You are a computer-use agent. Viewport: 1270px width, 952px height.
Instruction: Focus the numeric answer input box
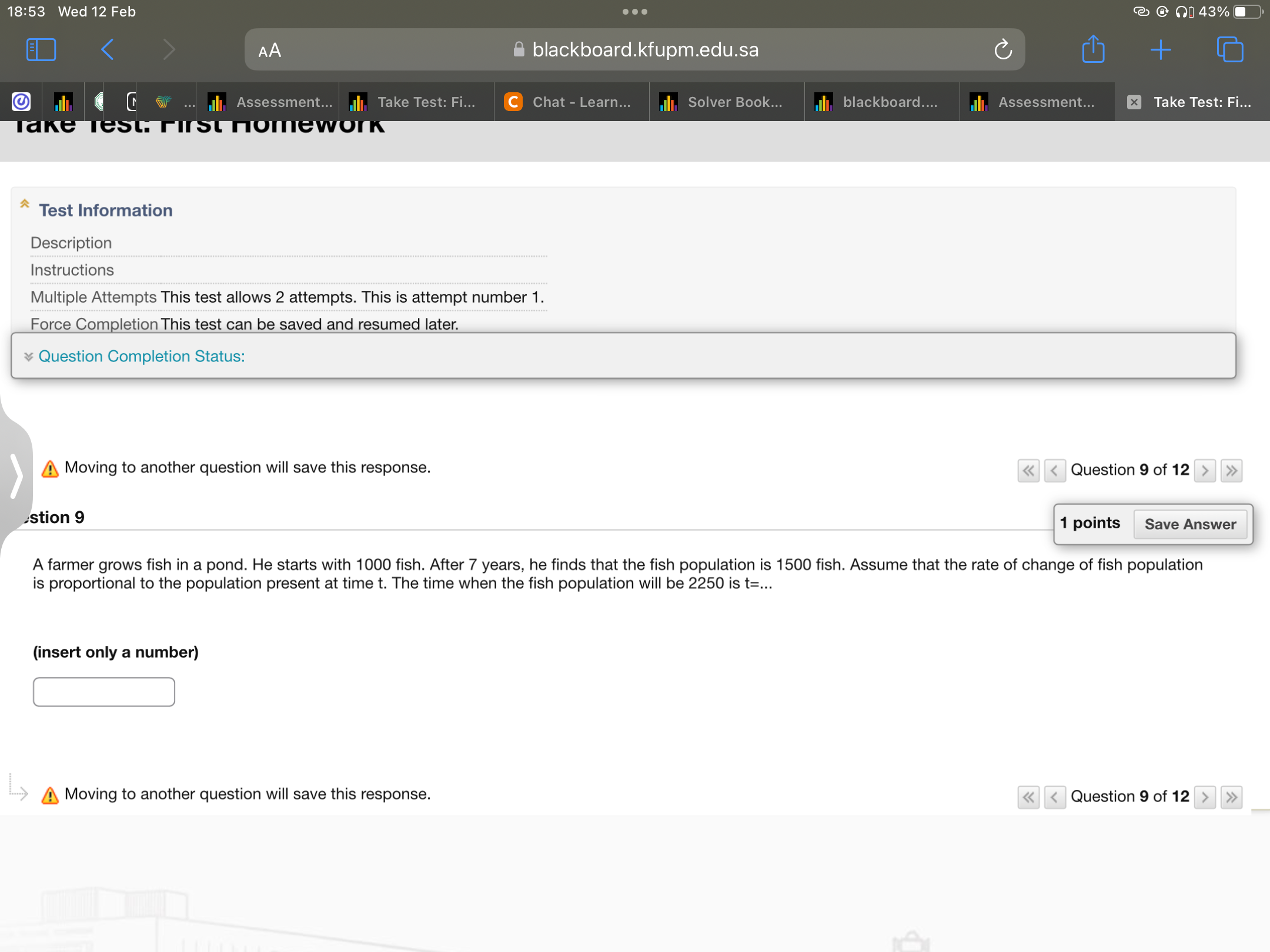click(x=104, y=692)
